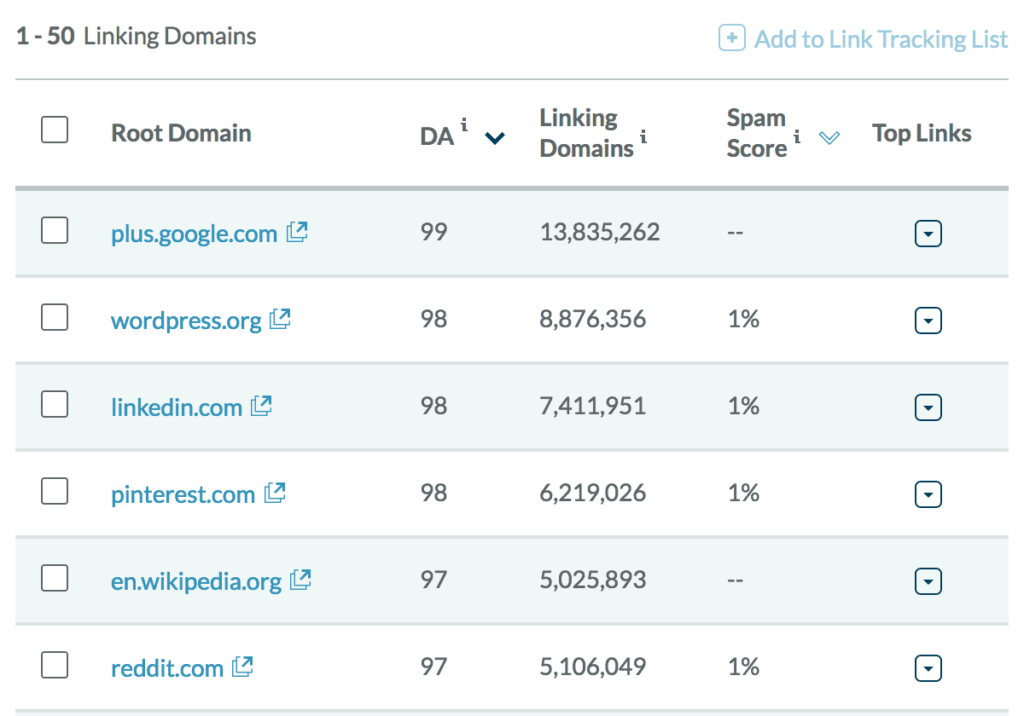
Task: Sort by Spam Score chevron
Action: point(828,138)
